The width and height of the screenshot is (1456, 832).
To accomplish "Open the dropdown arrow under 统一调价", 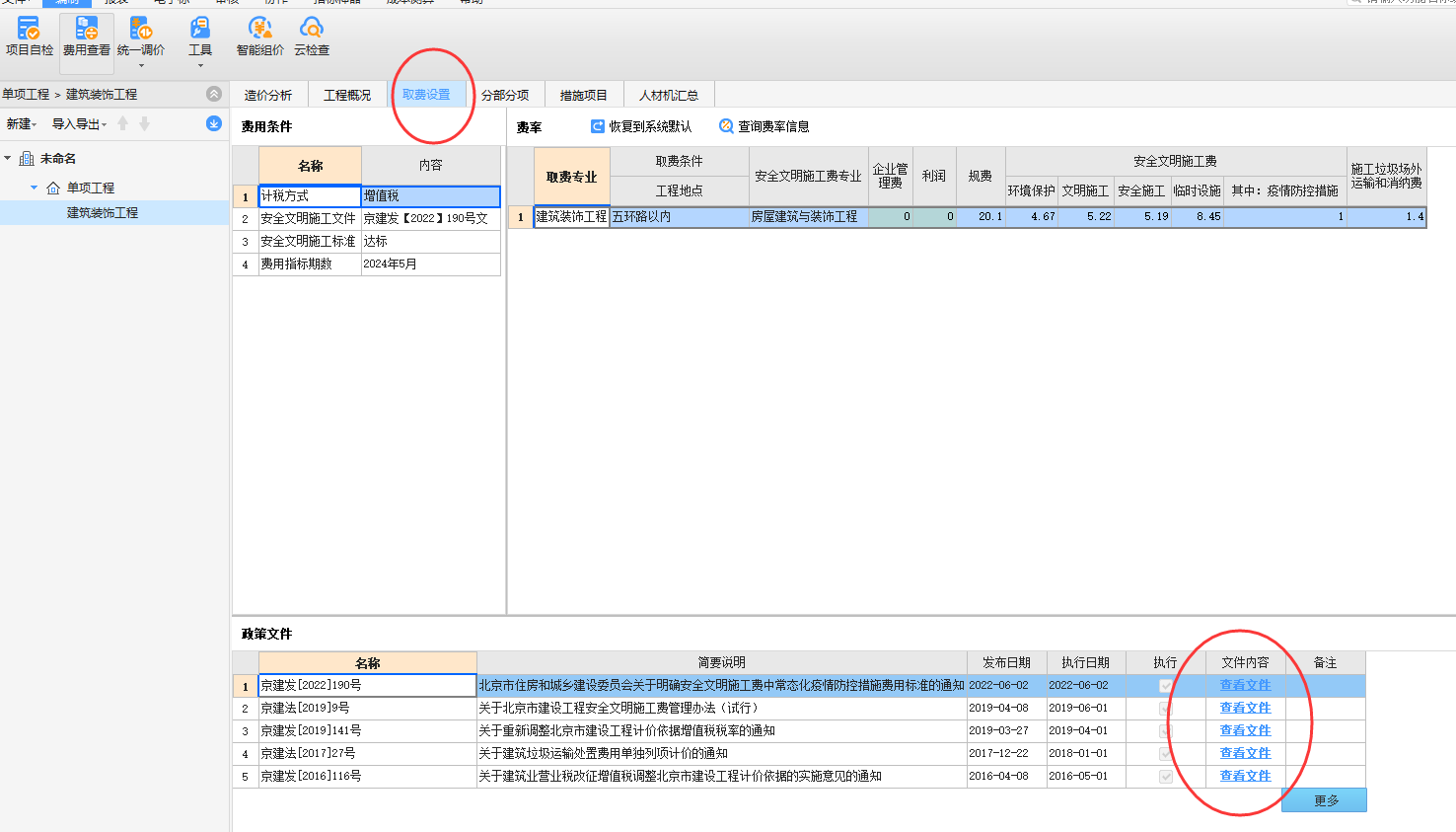I will tap(141, 66).
